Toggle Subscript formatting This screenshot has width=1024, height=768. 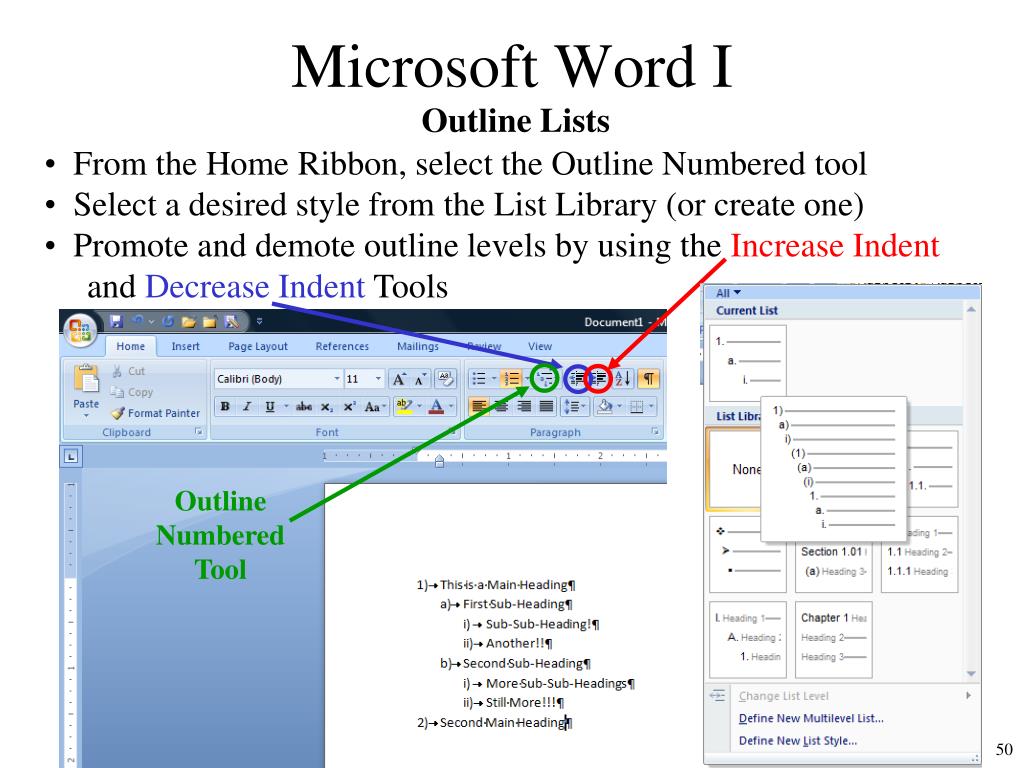(326, 407)
